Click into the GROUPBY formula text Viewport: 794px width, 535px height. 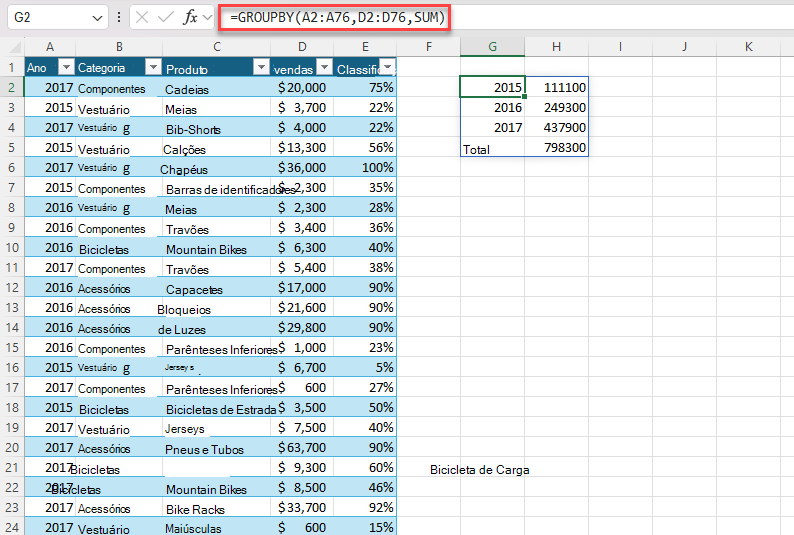point(337,18)
